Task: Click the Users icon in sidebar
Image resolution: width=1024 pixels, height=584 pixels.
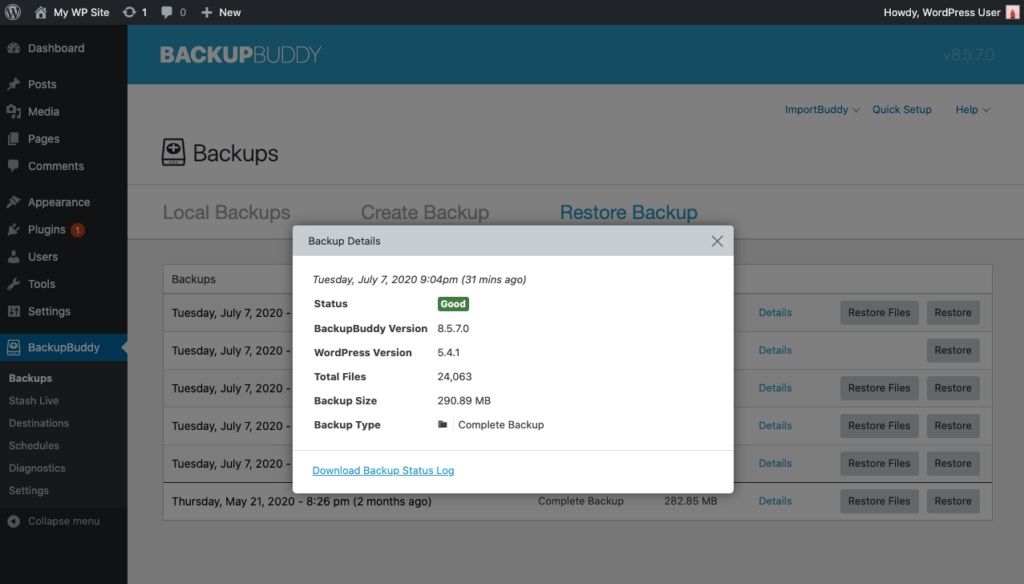Action: click(x=14, y=257)
